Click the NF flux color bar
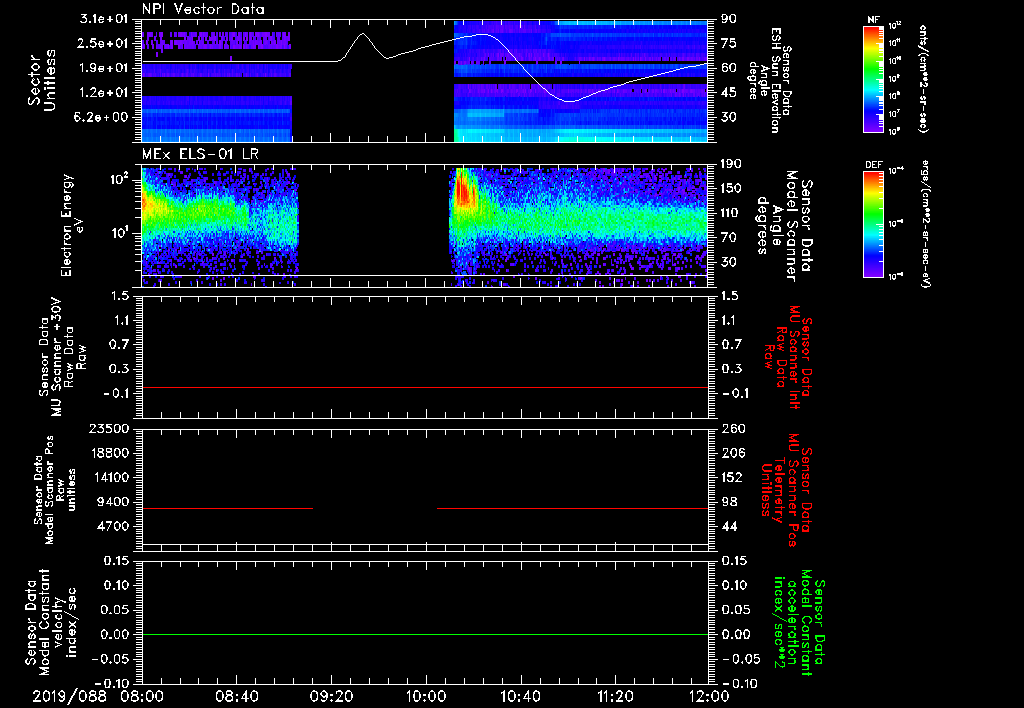The width and height of the screenshot is (1024, 708). [873, 78]
